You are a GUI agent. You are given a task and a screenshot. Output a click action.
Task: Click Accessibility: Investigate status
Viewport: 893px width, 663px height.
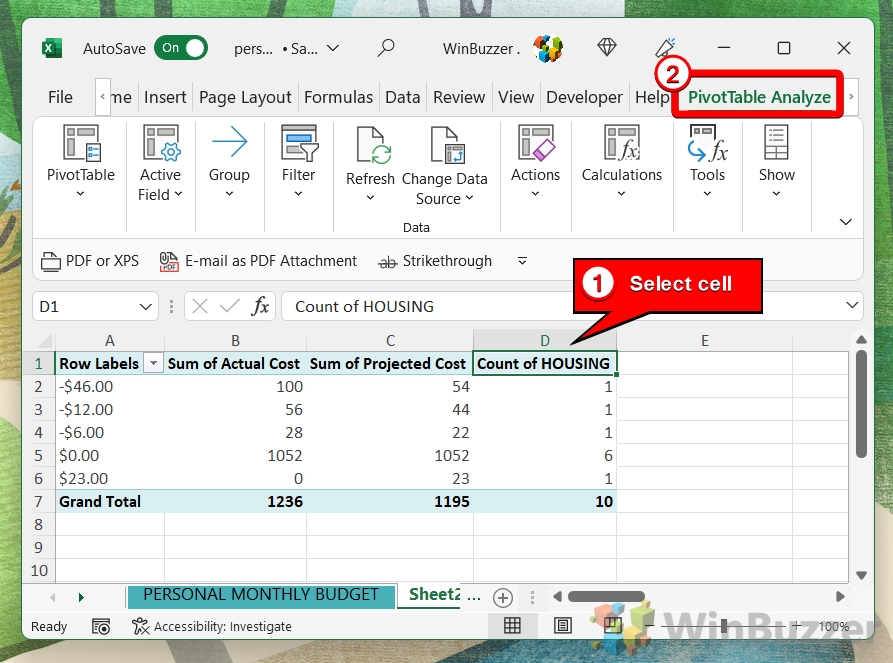click(212, 627)
